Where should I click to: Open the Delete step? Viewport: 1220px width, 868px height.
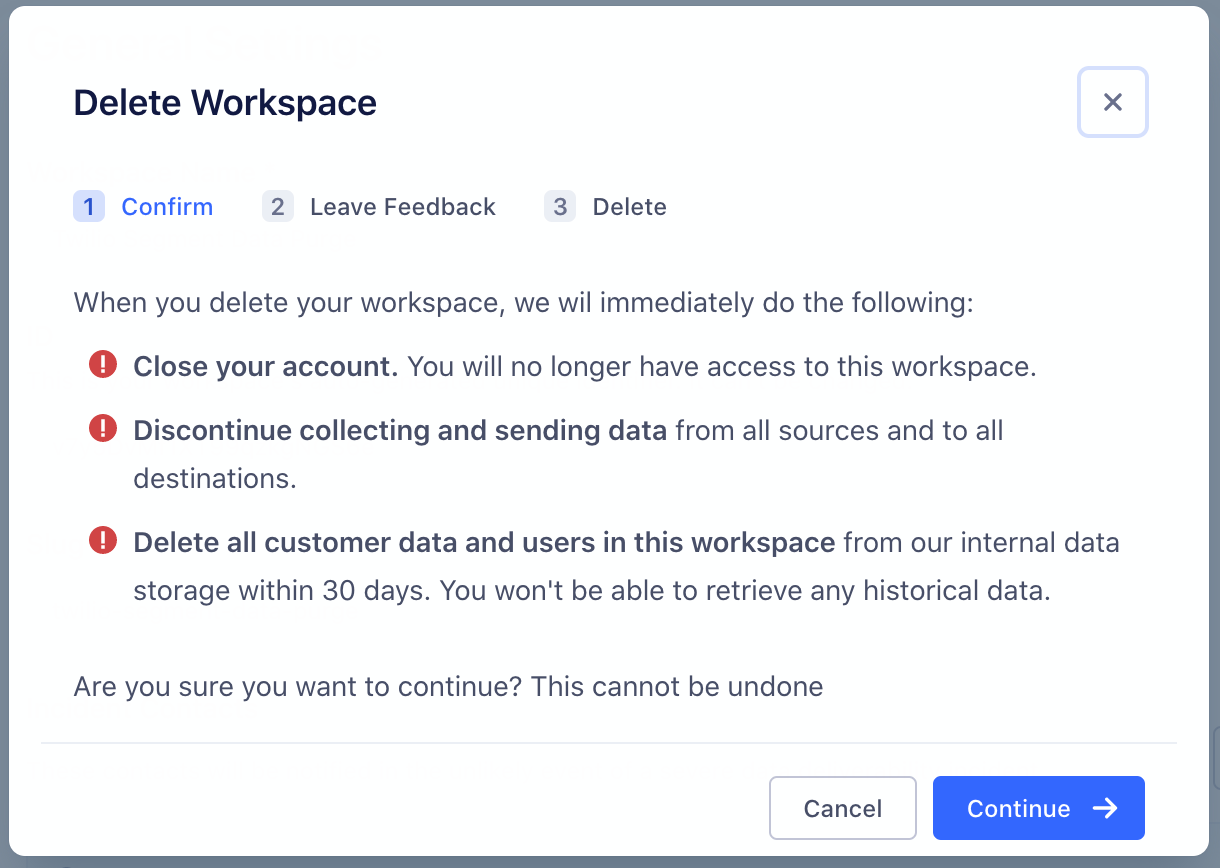click(629, 207)
